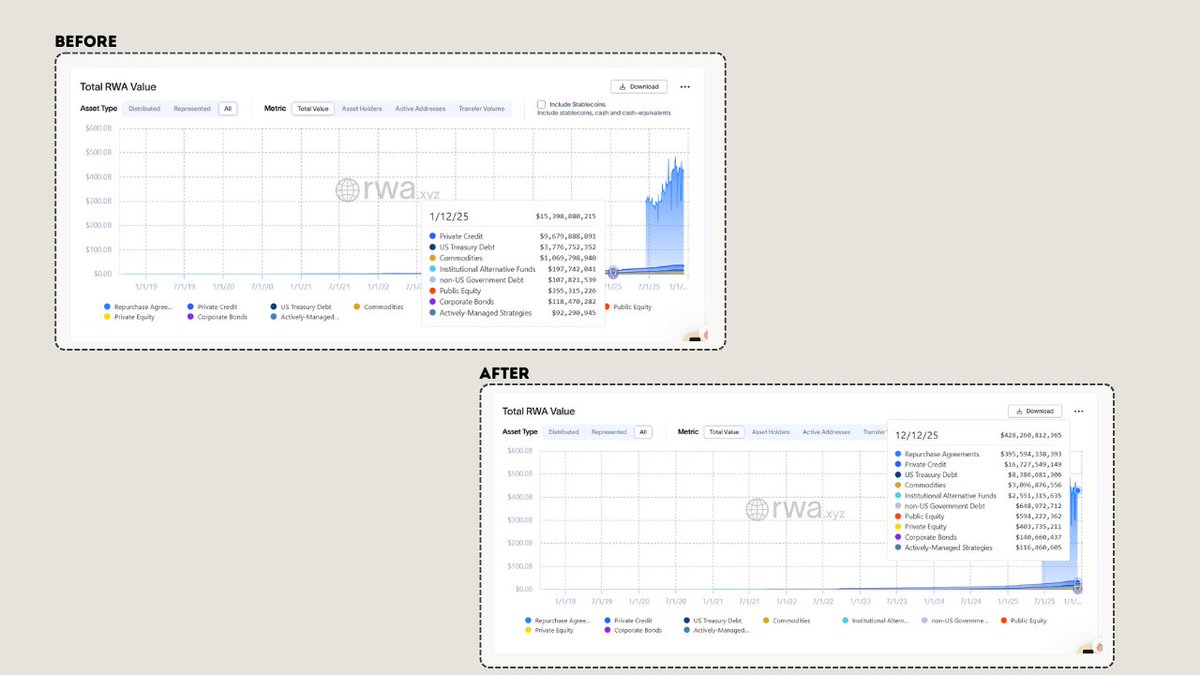Select Represented asset type in BEFORE panel
Screen dimensions: 1200x675
(x=192, y=108)
